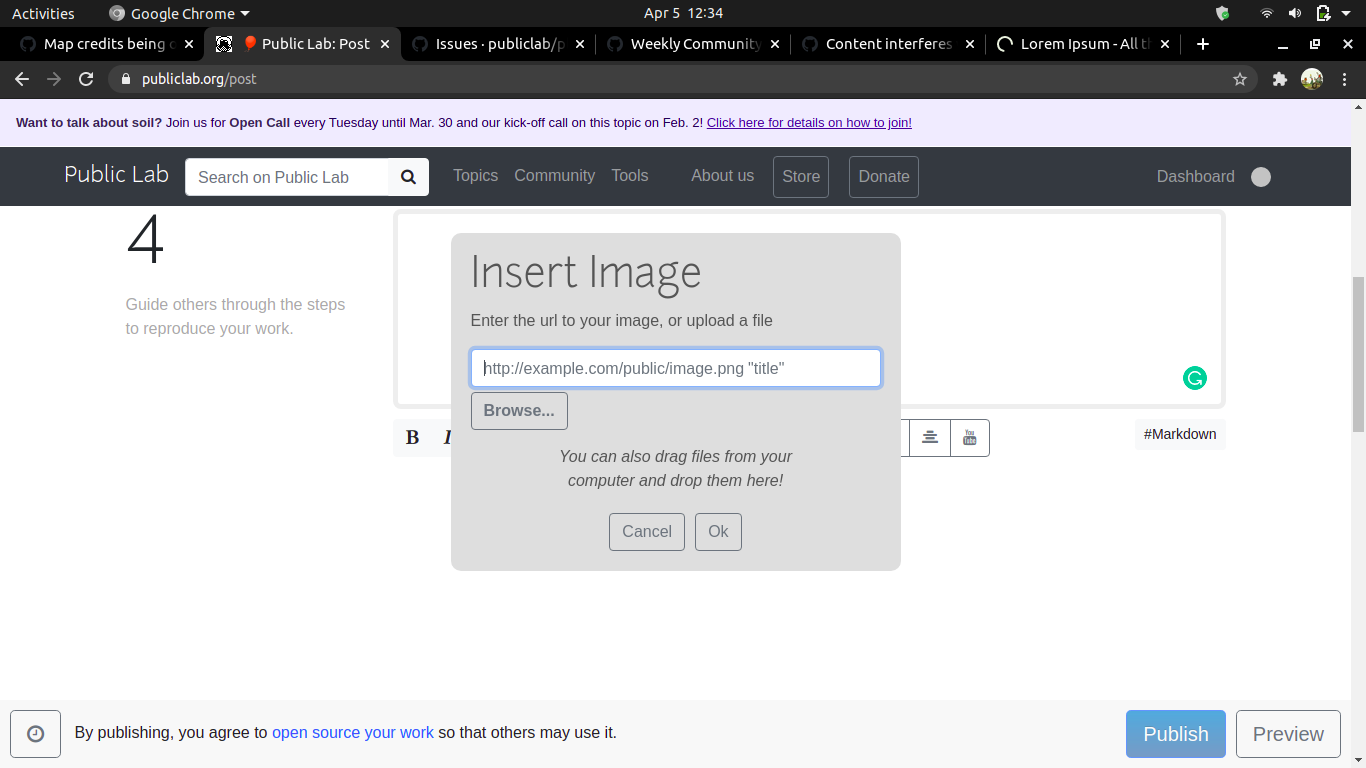Follow the open source your work link

352,733
